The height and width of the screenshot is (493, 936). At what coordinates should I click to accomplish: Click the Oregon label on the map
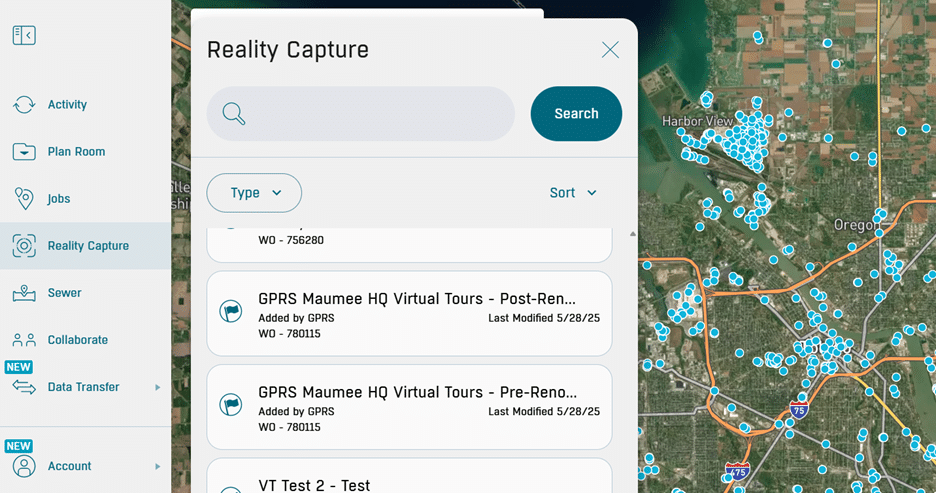[856, 225]
